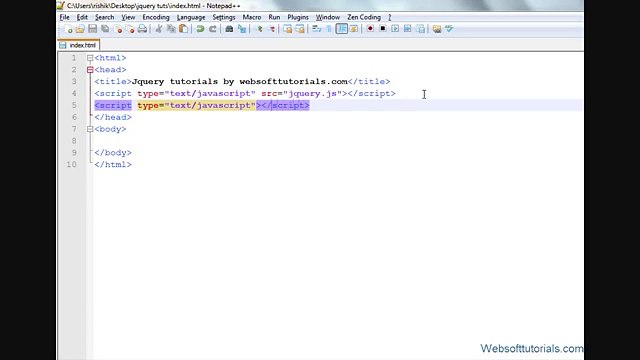Click the closing </body> tag
Image resolution: width=640 pixels, height=360 pixels.
[113, 153]
